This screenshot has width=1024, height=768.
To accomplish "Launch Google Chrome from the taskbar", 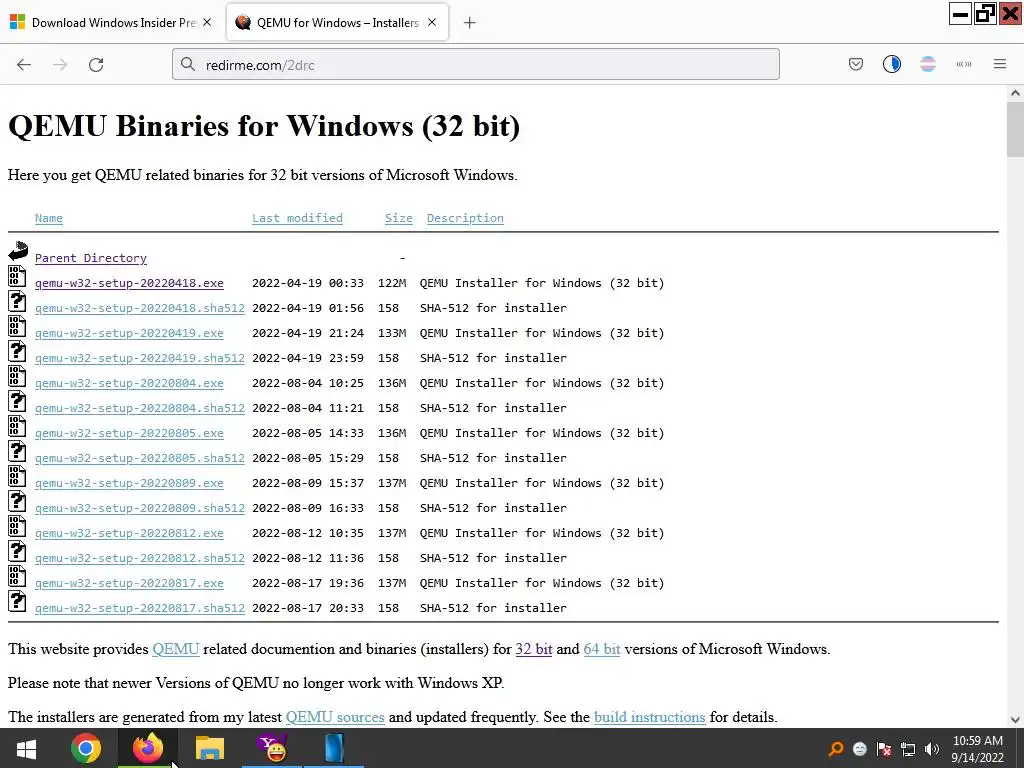I will [x=86, y=748].
